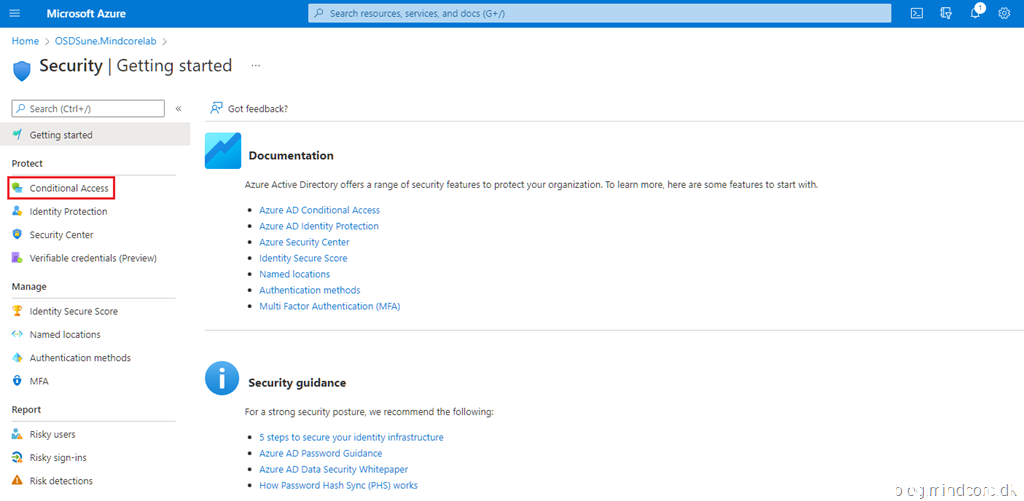This screenshot has width=1024, height=501.
Task: Open the more options ellipsis by title
Action: coord(256,66)
